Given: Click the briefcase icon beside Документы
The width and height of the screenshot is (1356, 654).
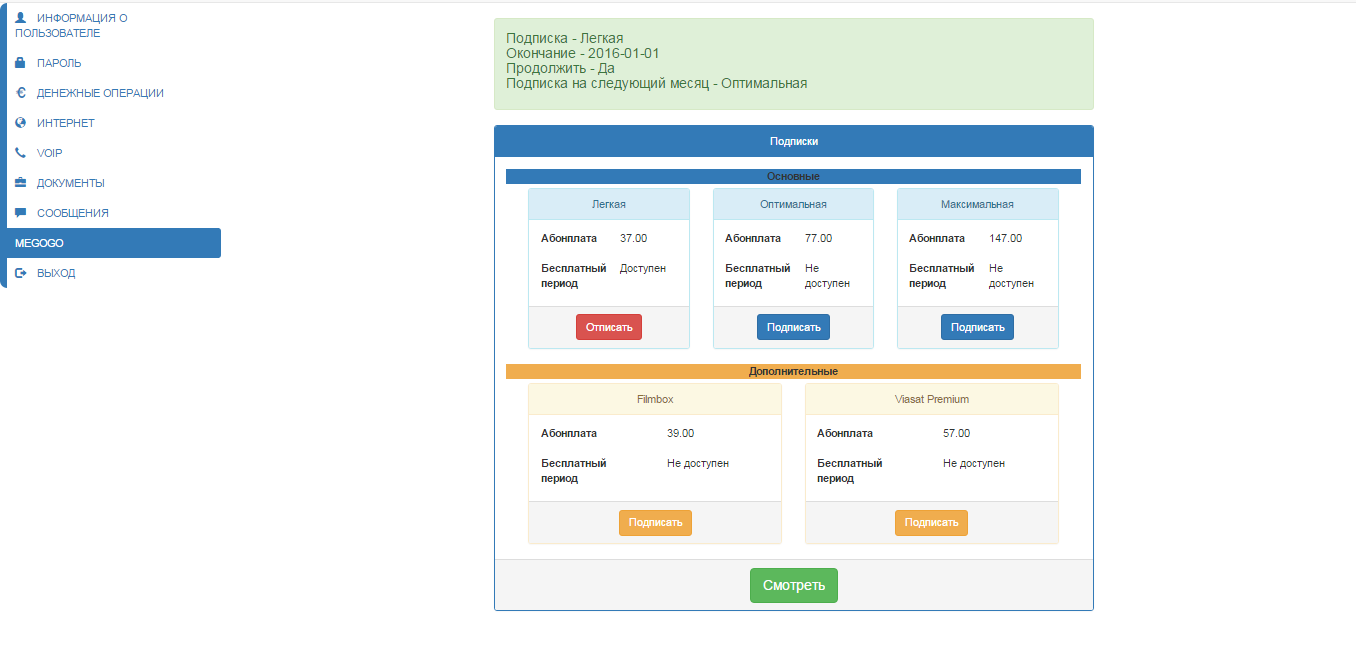Looking at the screenshot, I should pos(20,183).
